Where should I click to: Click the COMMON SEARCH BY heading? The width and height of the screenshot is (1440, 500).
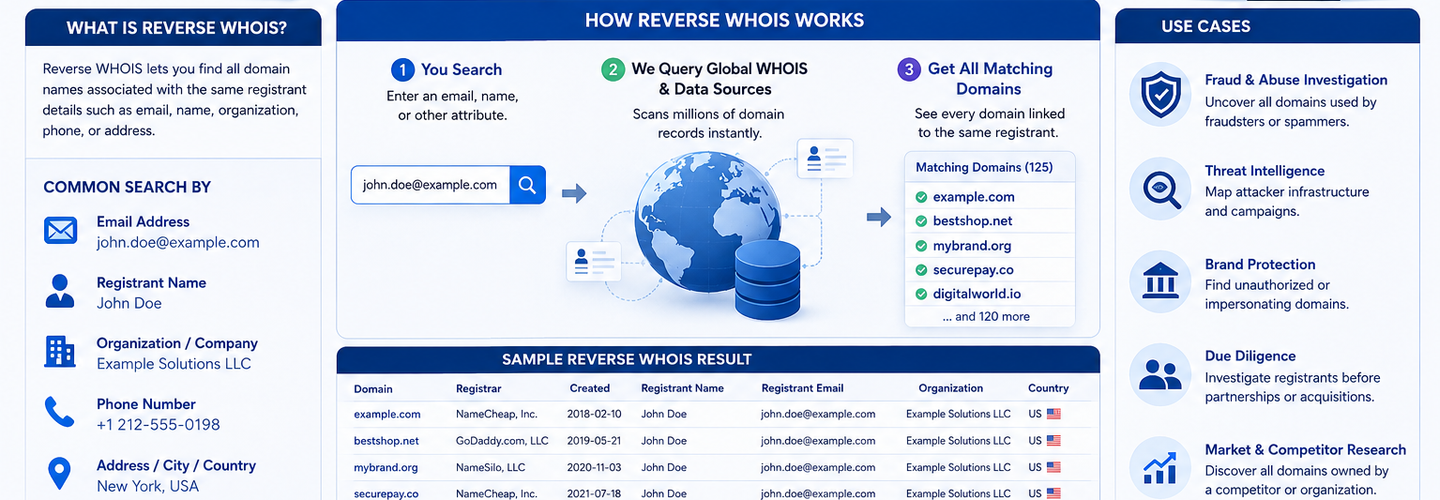click(127, 187)
